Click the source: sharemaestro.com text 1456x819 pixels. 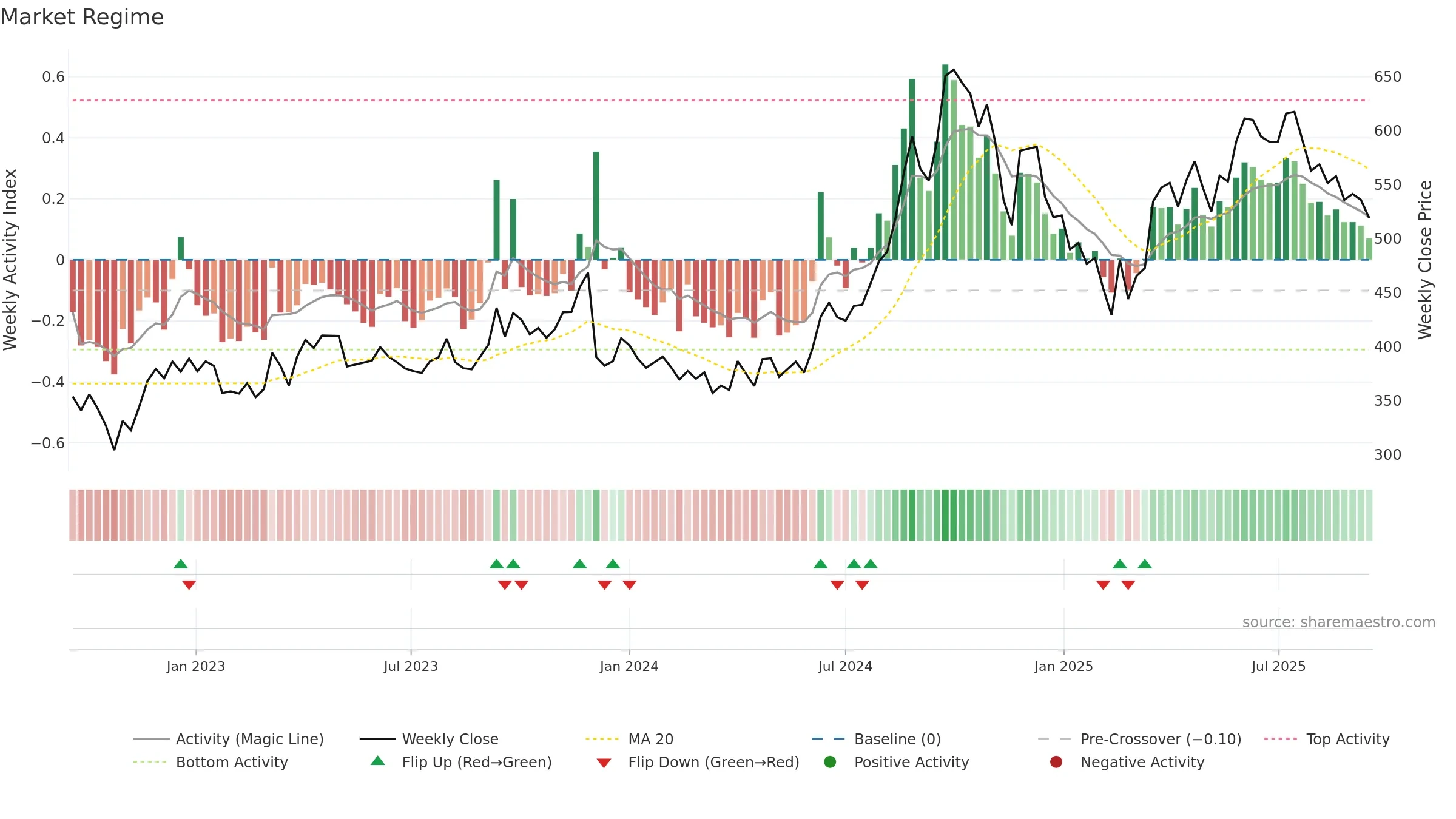tap(1339, 622)
